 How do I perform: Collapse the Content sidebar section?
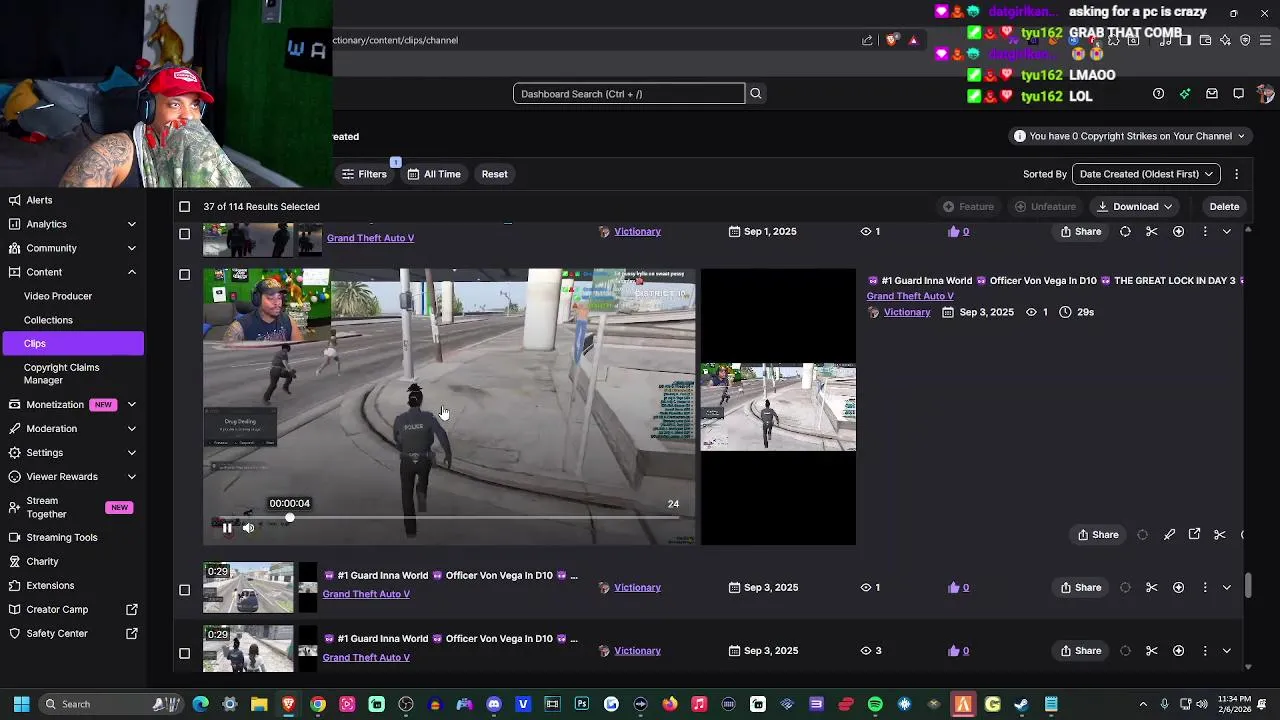coord(132,272)
